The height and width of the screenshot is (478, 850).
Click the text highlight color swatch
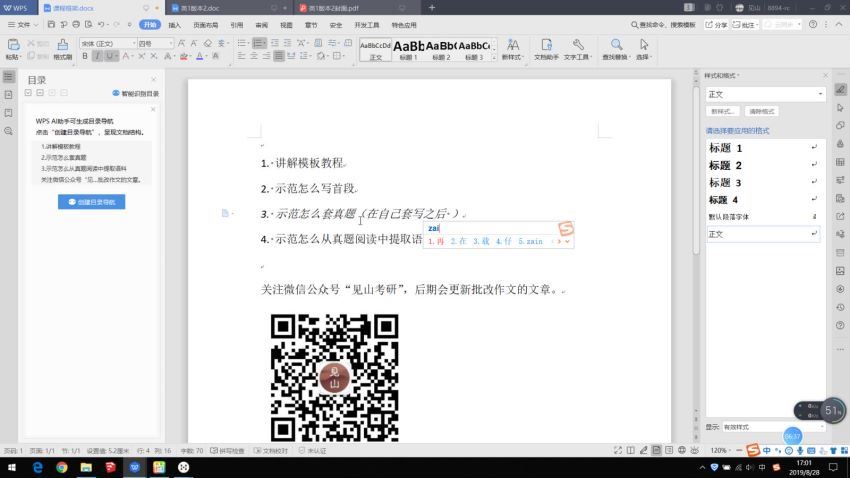(x=184, y=56)
